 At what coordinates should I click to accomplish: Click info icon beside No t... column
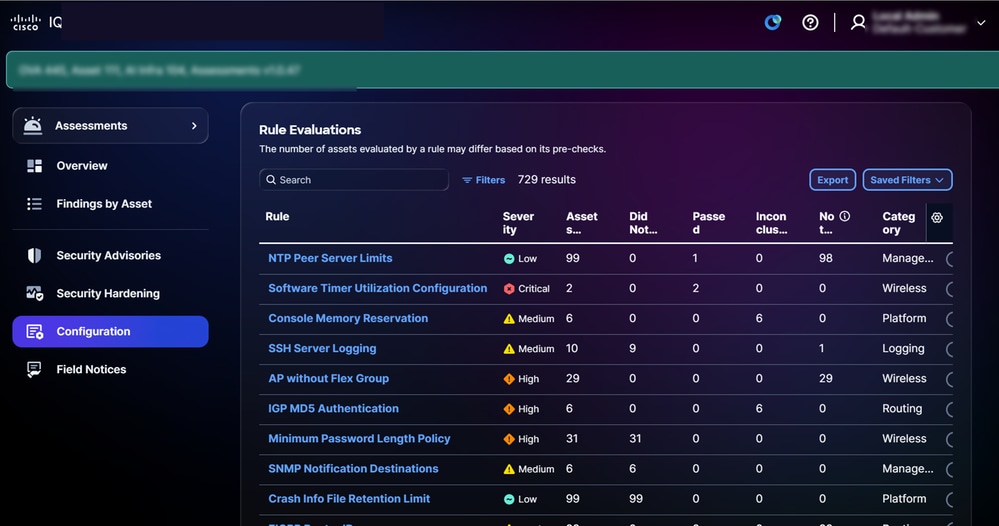845,216
